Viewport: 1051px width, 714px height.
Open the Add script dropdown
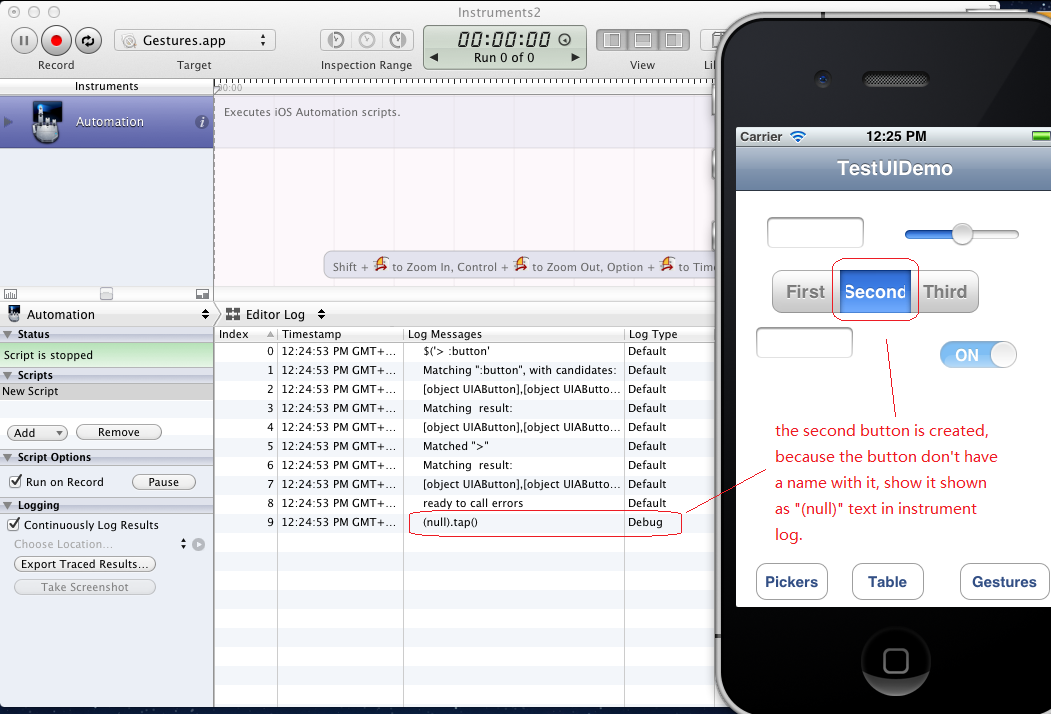(38, 433)
